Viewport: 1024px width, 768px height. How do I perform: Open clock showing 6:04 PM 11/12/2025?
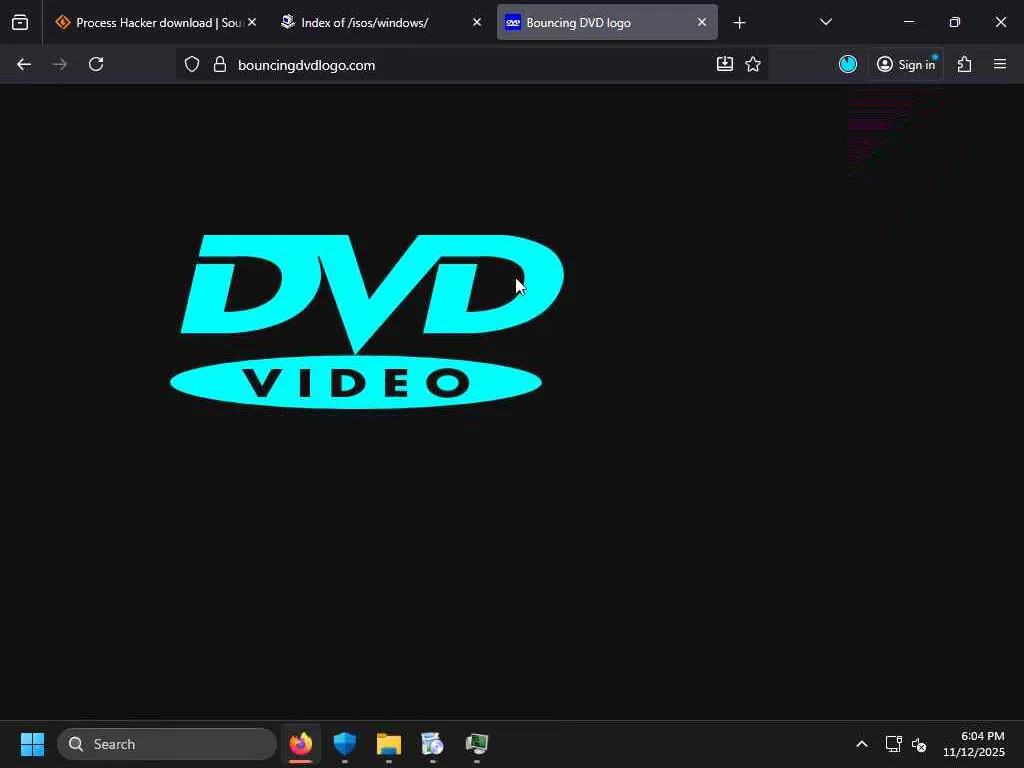click(x=974, y=744)
